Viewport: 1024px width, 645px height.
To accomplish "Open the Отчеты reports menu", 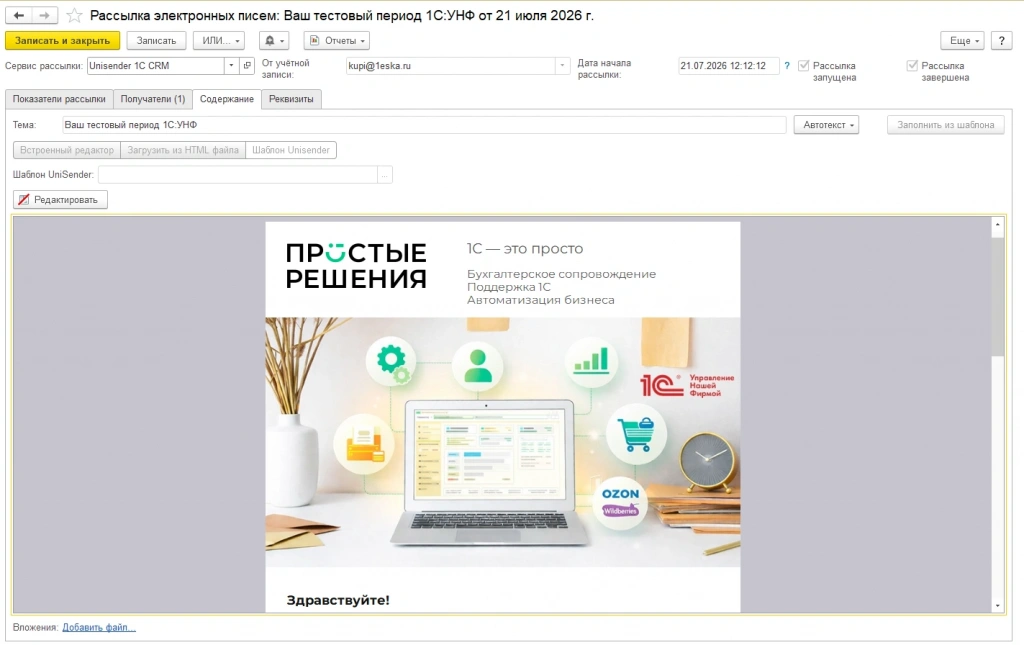I will pos(337,40).
